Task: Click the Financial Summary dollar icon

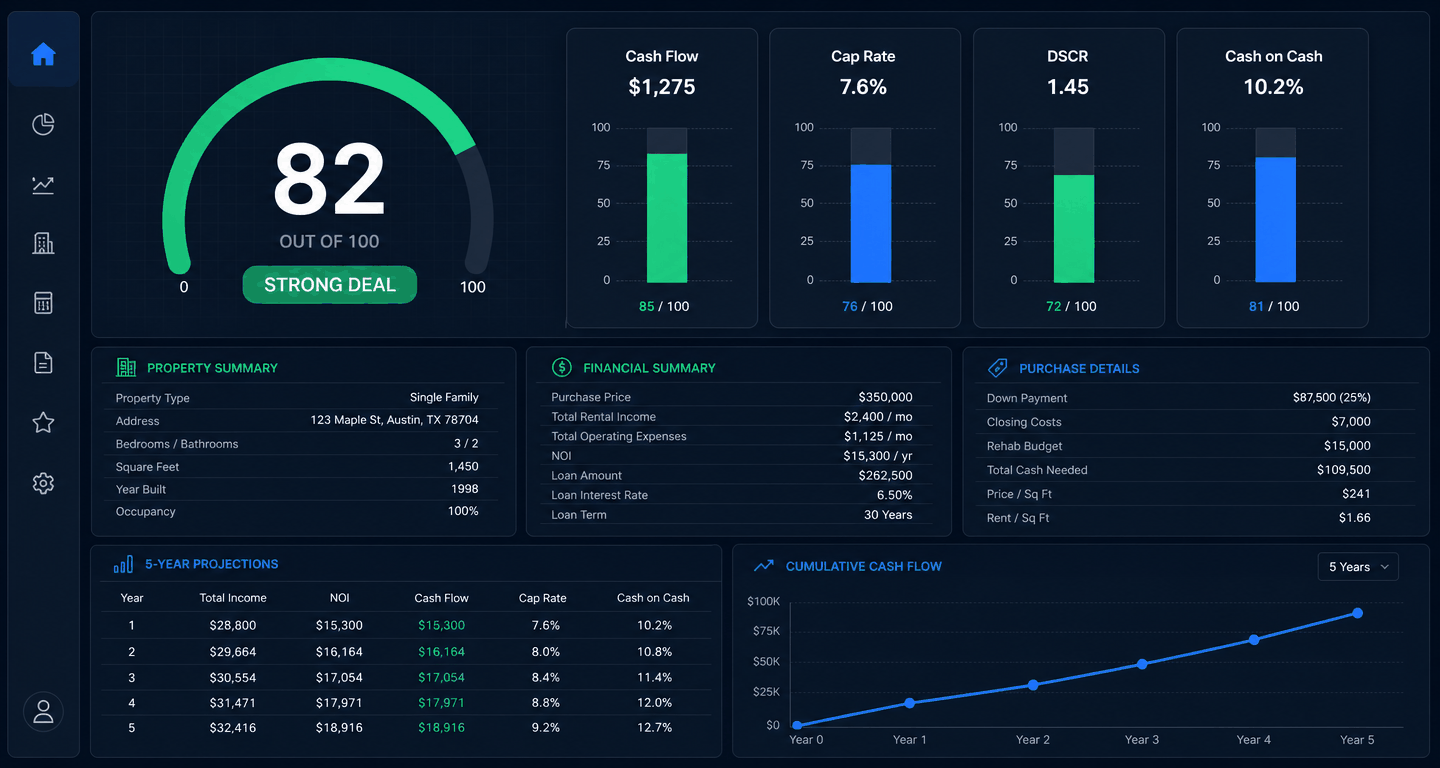Action: point(561,367)
